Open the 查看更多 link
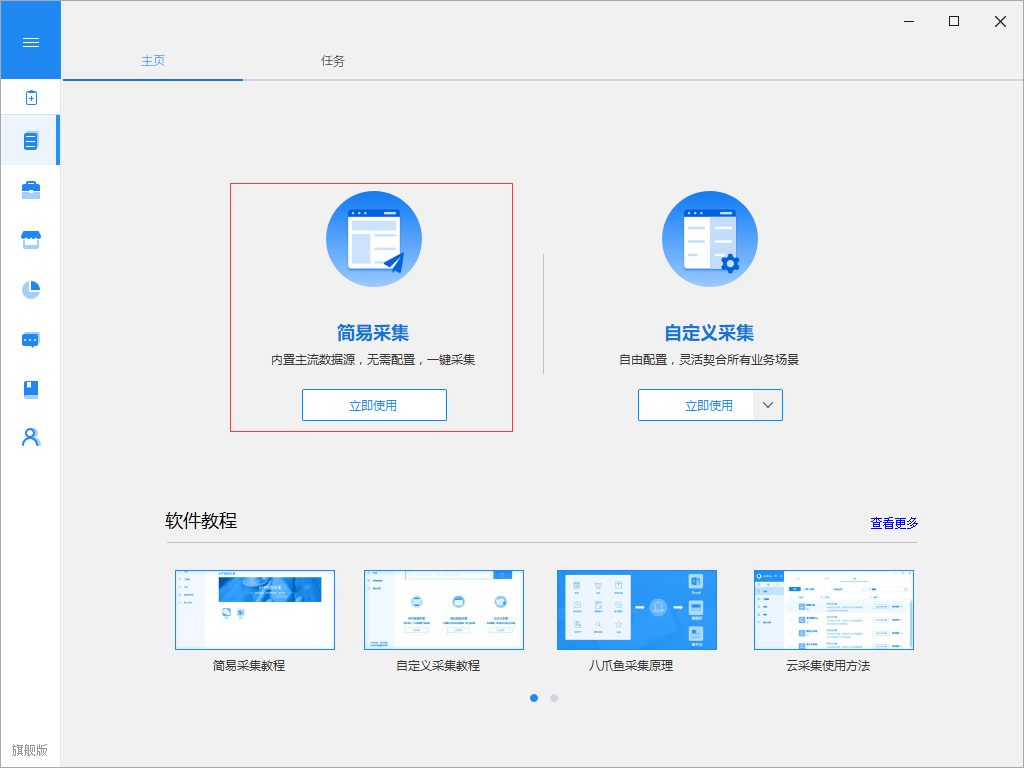 coord(894,523)
